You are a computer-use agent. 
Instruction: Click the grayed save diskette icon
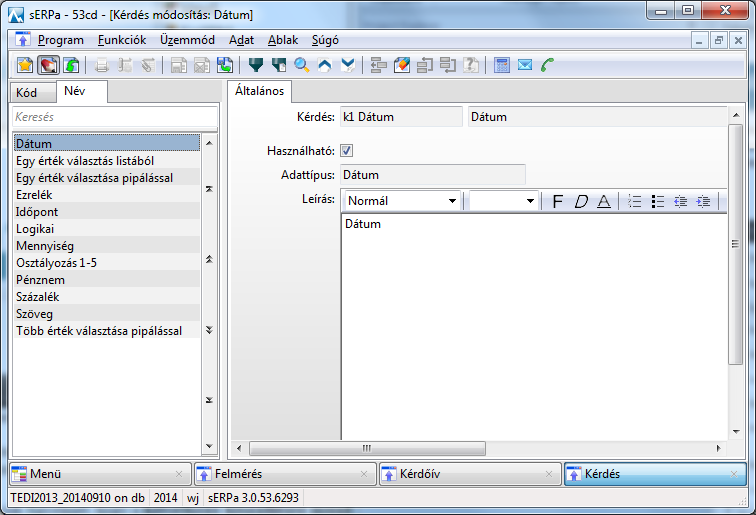178,65
